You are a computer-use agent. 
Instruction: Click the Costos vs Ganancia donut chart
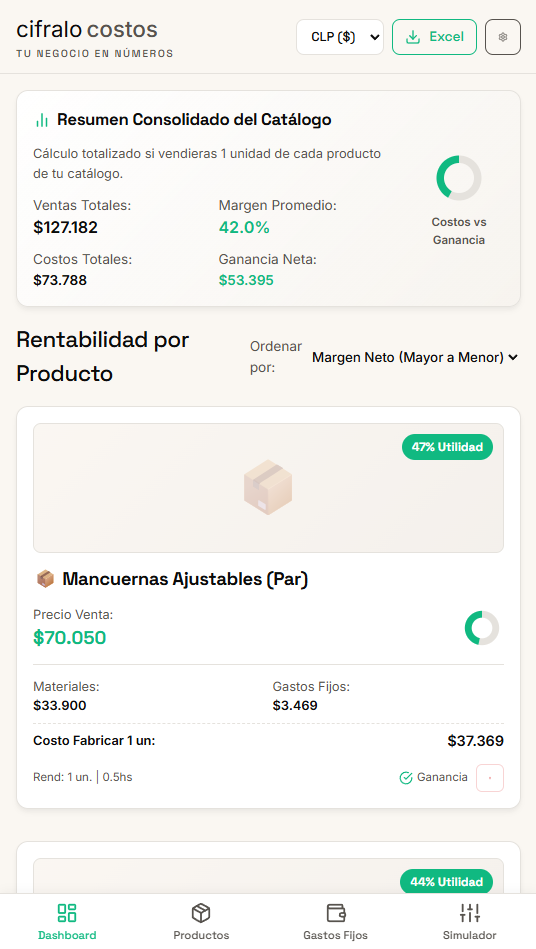459,178
